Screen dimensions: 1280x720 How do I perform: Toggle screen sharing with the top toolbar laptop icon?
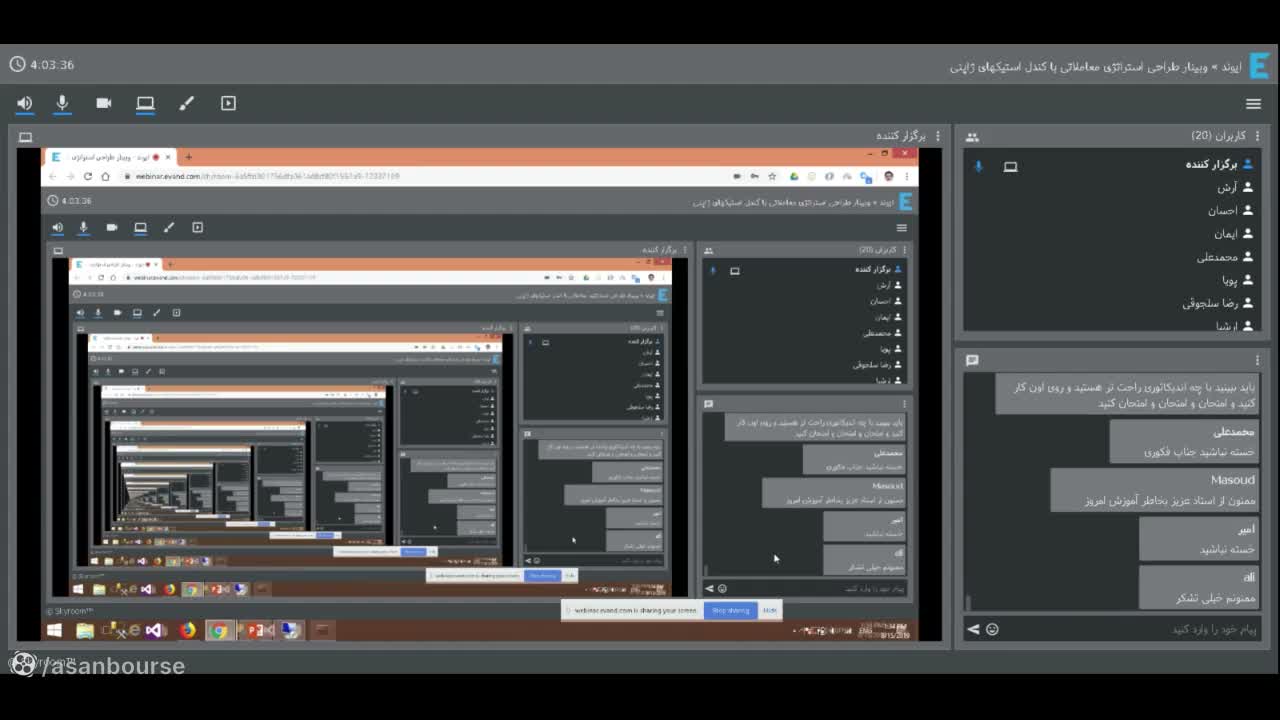pos(145,103)
